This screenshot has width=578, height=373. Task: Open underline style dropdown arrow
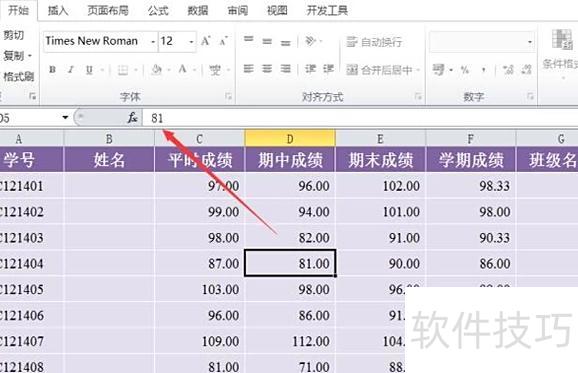click(x=102, y=70)
